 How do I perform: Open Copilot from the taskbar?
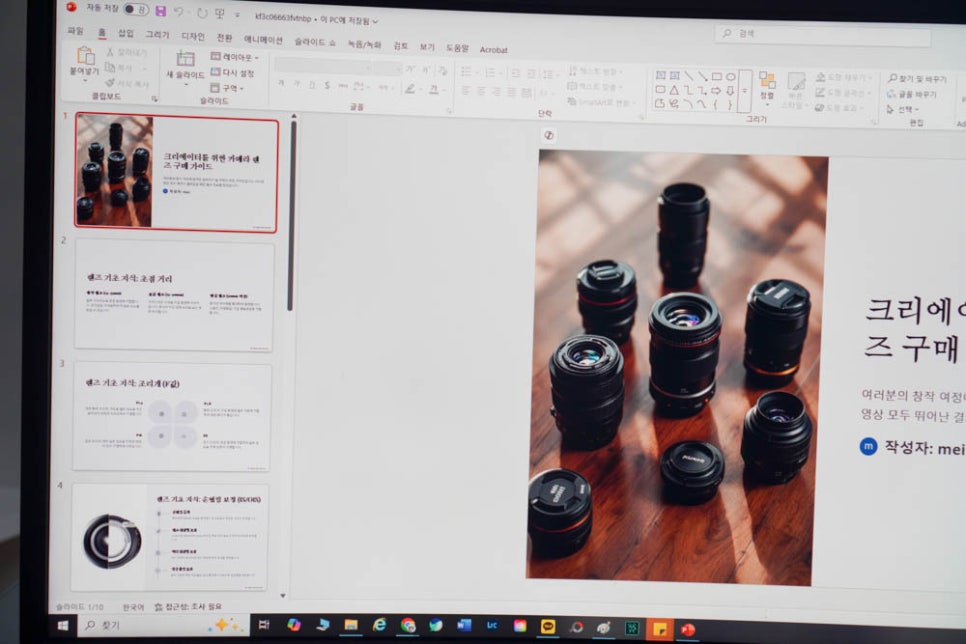(x=293, y=624)
